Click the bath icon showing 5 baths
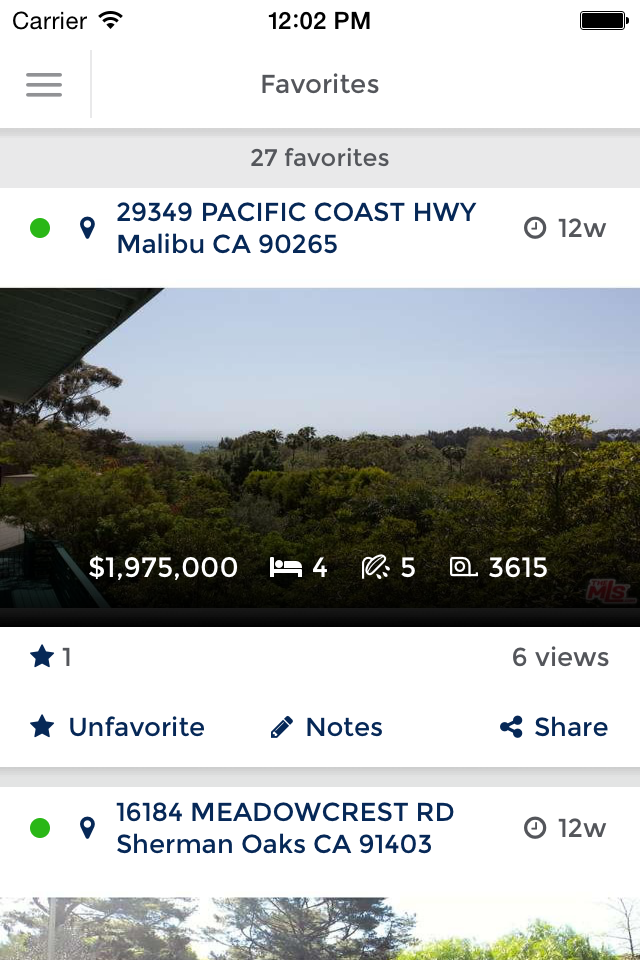 [374, 567]
